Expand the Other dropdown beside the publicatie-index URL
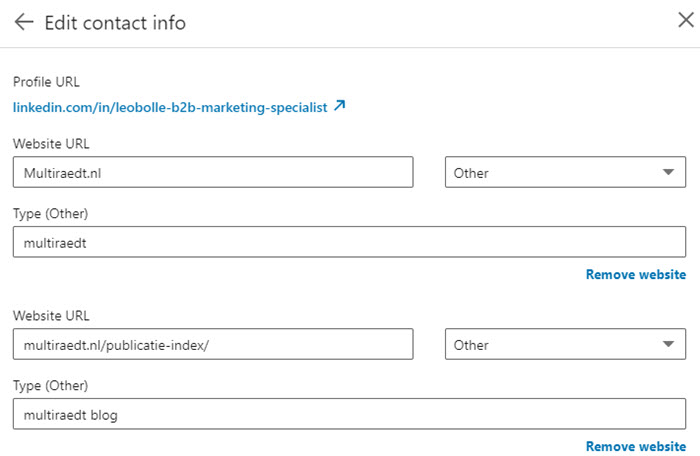 click(565, 344)
